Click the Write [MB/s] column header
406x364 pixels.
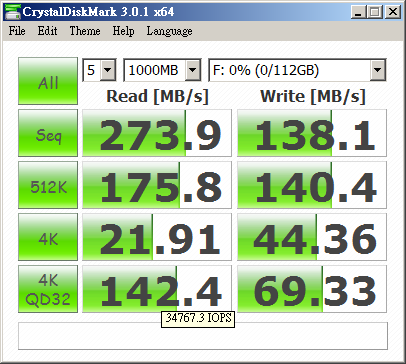(x=313, y=96)
